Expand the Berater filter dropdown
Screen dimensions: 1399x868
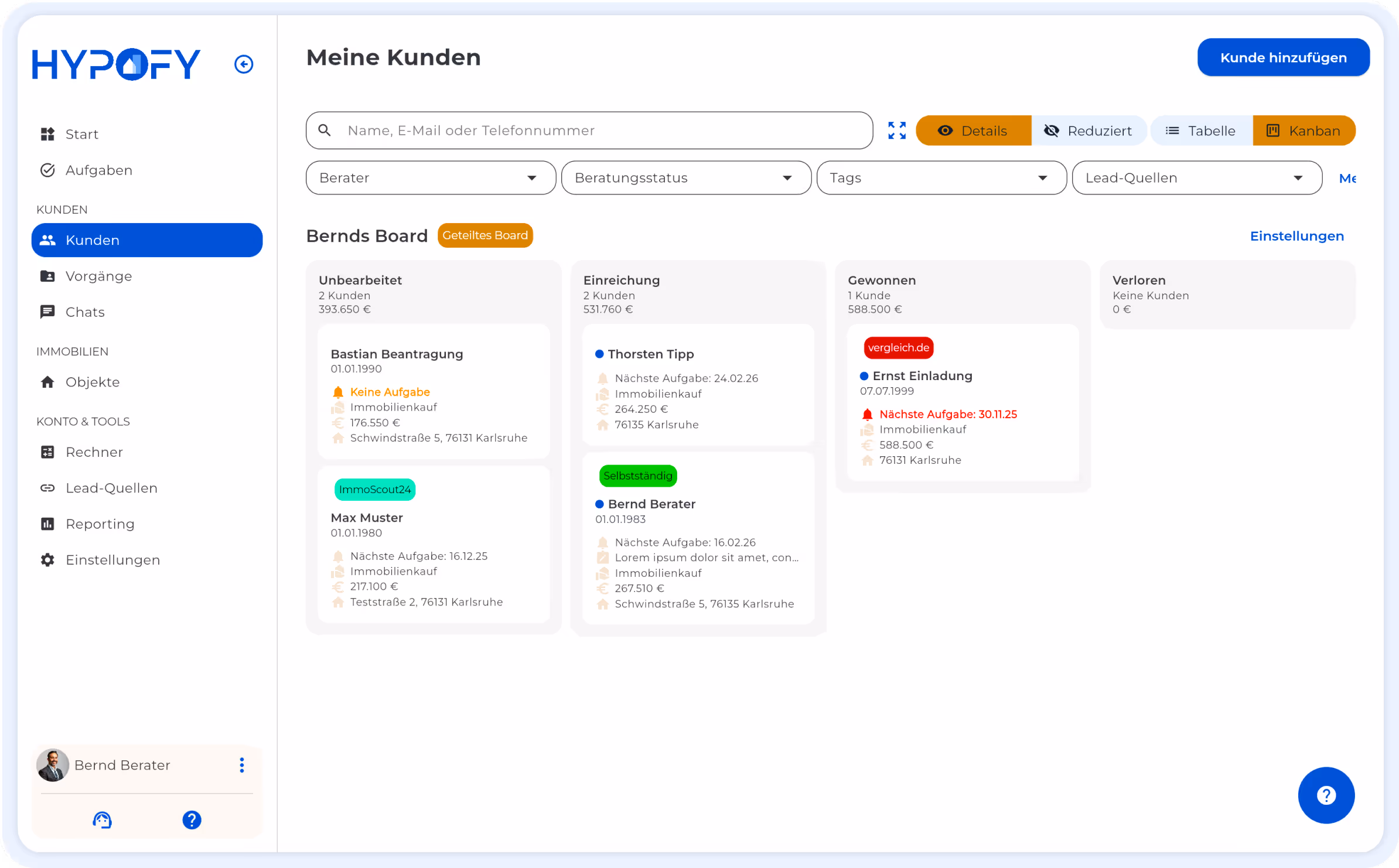431,178
